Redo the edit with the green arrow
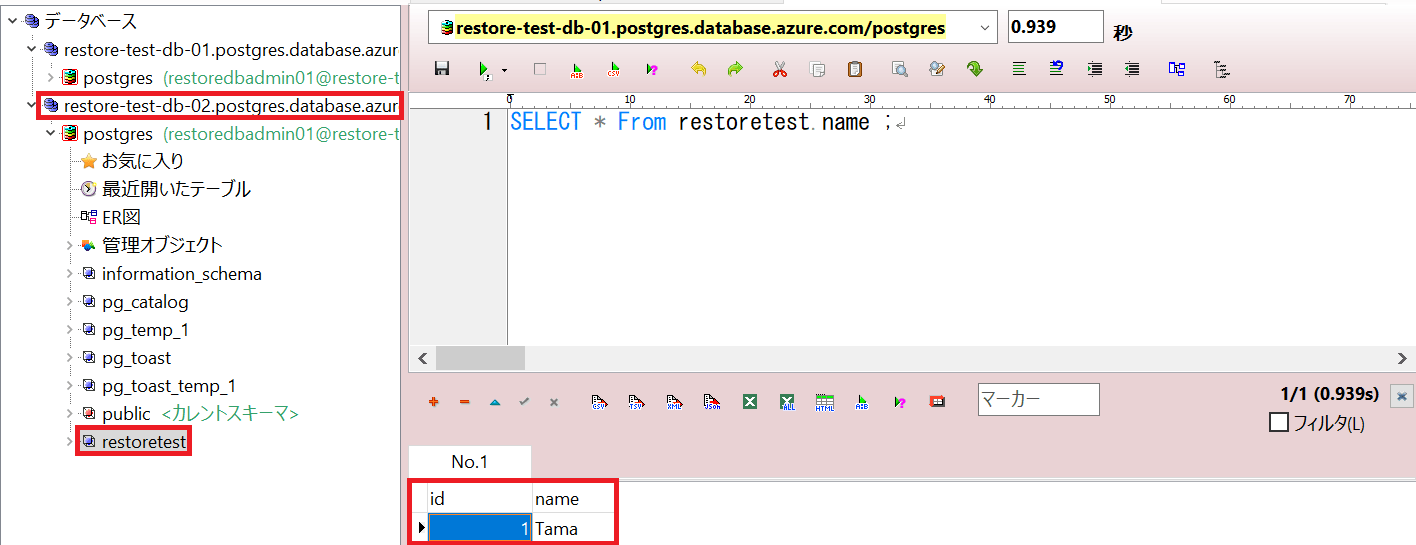Screen dimensions: 1416x545 [x=735, y=69]
